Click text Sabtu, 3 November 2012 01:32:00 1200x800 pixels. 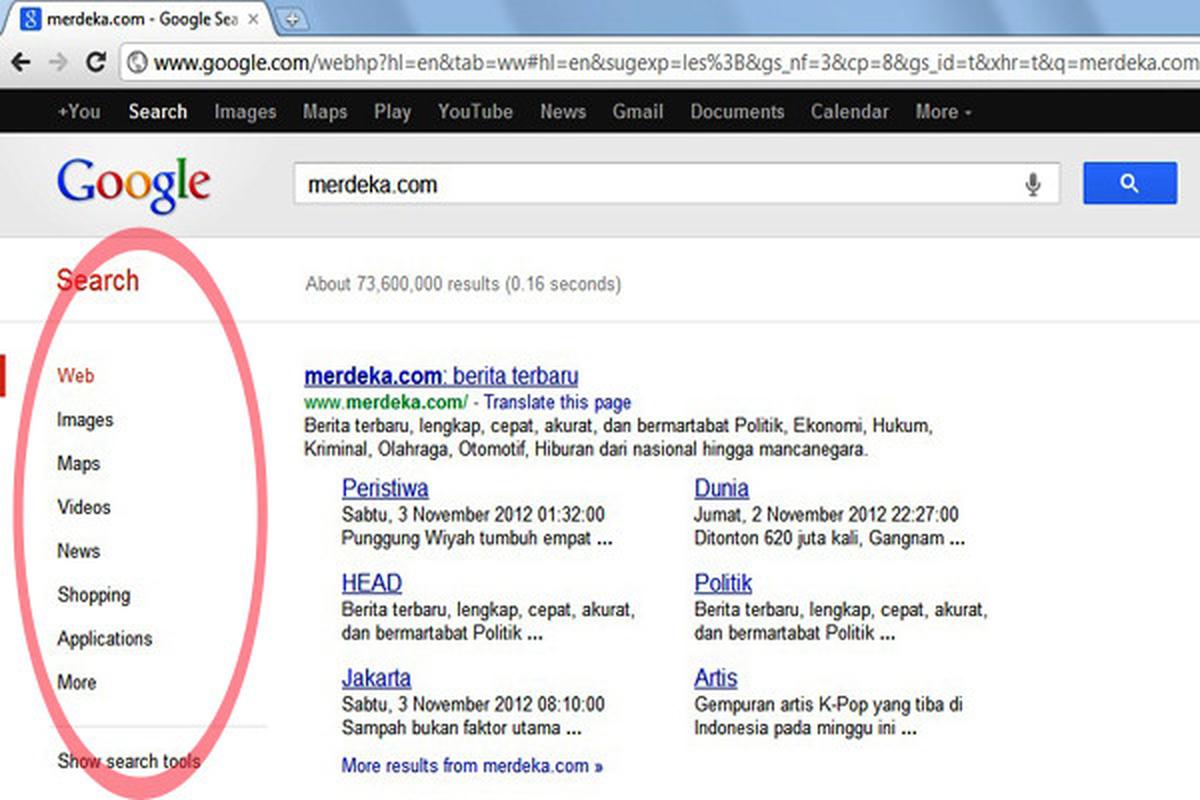(473, 515)
